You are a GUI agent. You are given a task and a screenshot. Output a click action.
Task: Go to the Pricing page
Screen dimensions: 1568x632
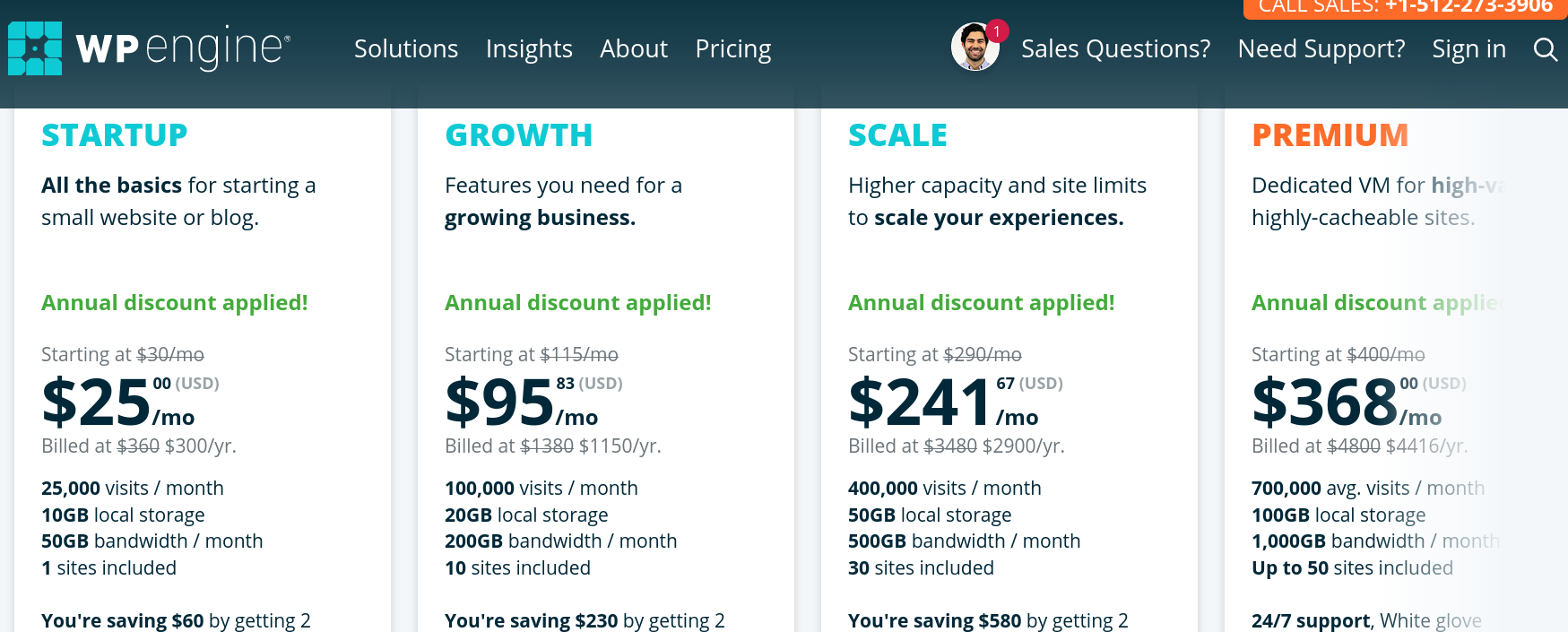coord(733,49)
